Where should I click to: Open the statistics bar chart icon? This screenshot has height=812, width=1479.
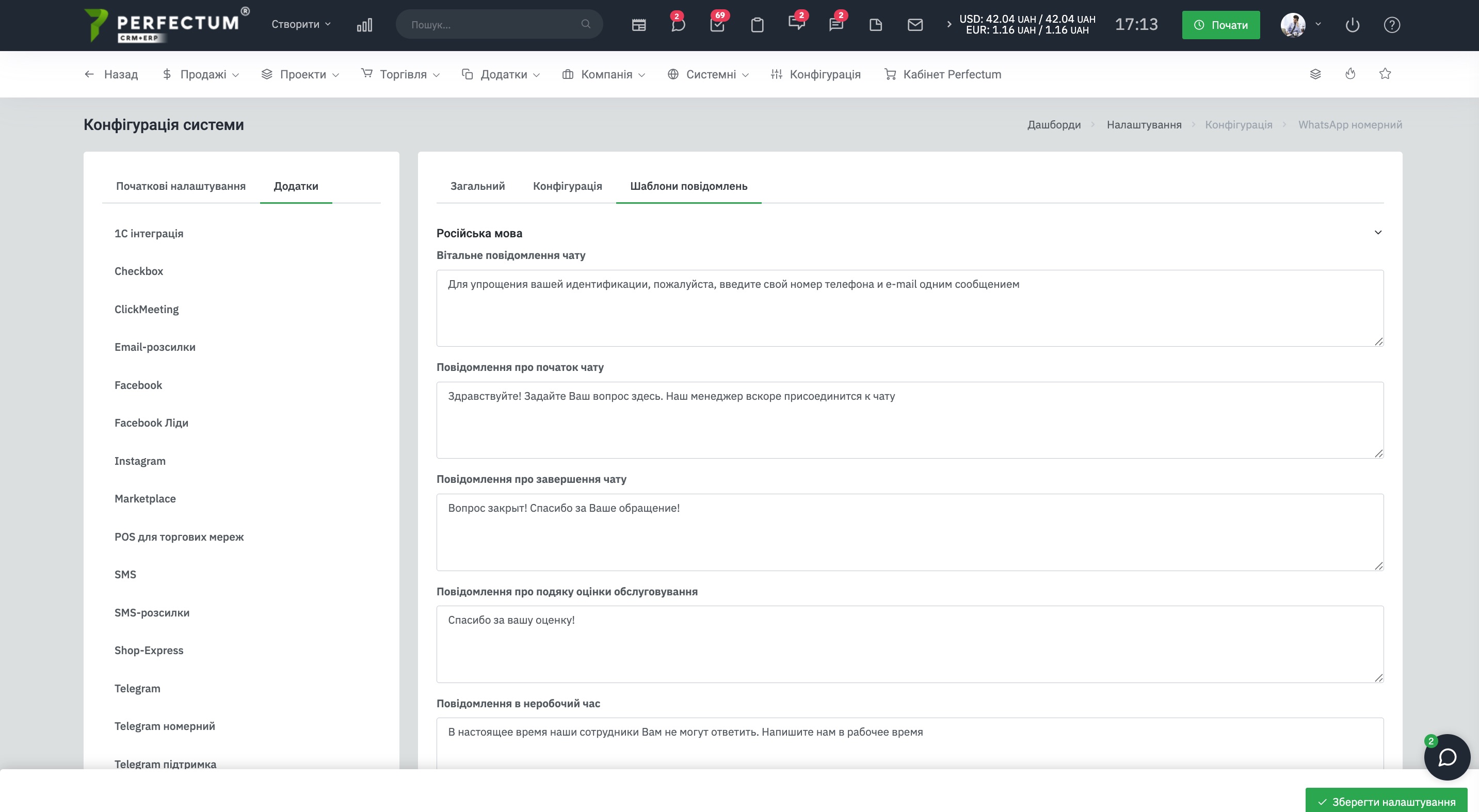pos(364,25)
